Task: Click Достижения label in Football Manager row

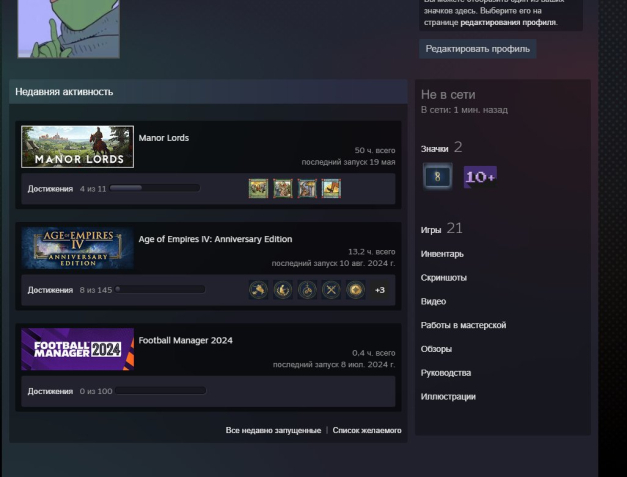Action: tap(50, 391)
